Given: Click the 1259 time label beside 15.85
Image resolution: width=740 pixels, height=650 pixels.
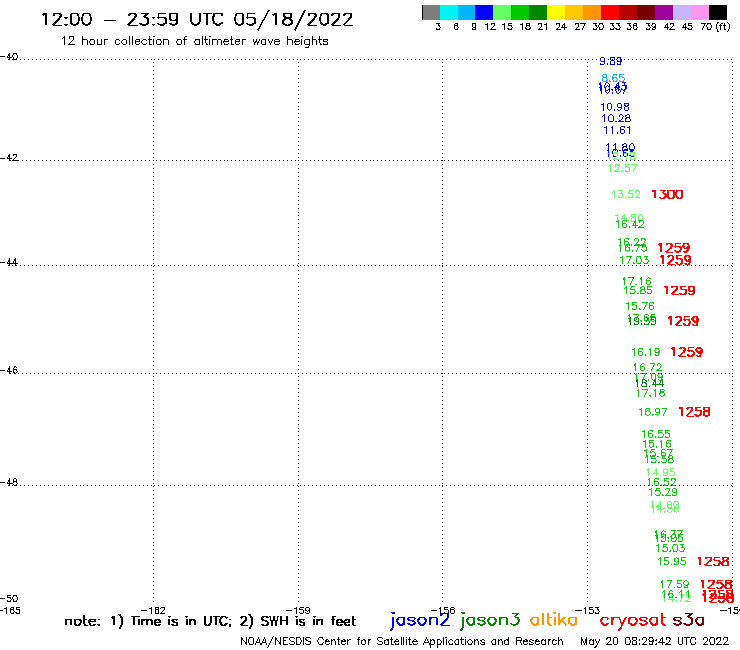Looking at the screenshot, I should (679, 290).
